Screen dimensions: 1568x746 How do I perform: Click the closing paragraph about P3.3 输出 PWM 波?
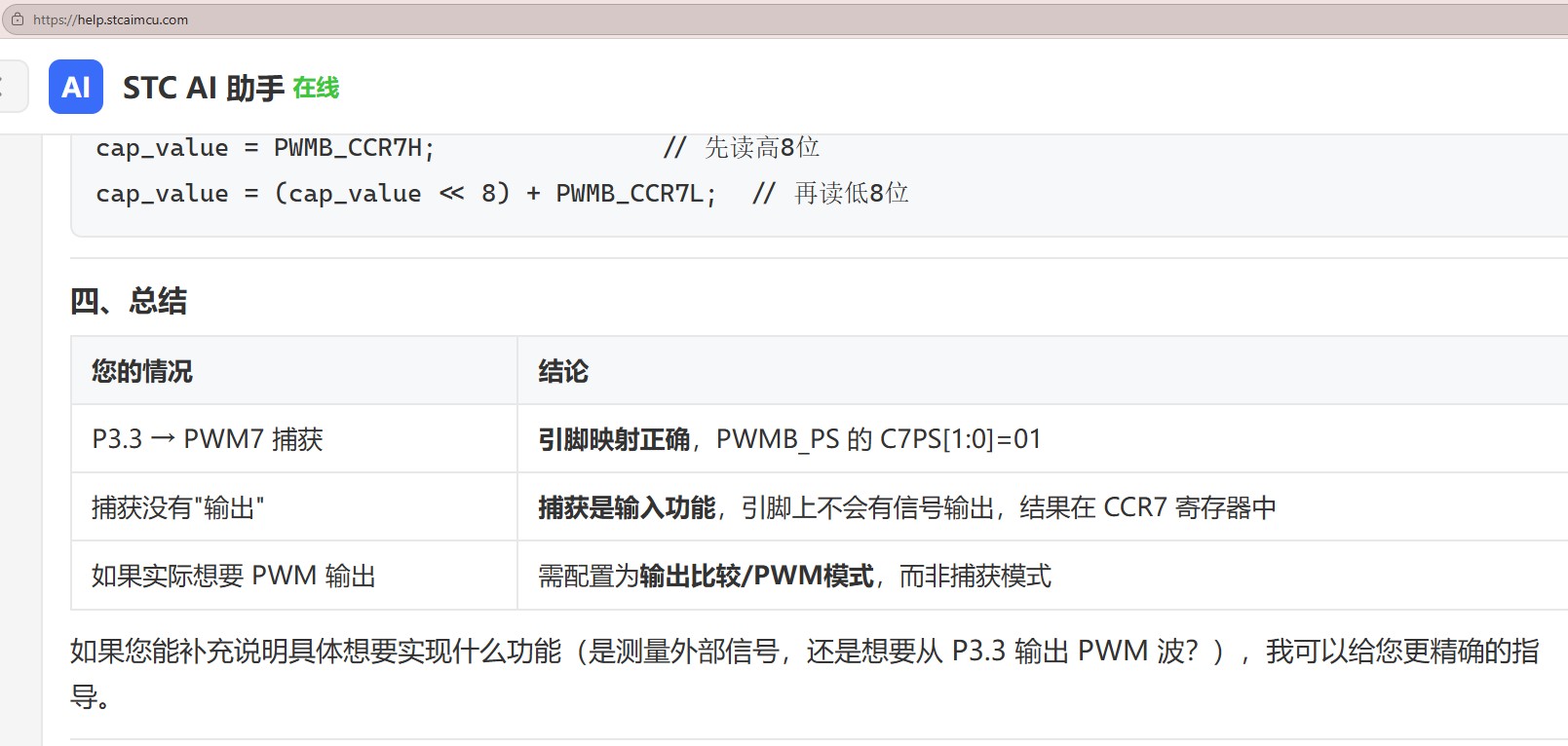[x=805, y=673]
